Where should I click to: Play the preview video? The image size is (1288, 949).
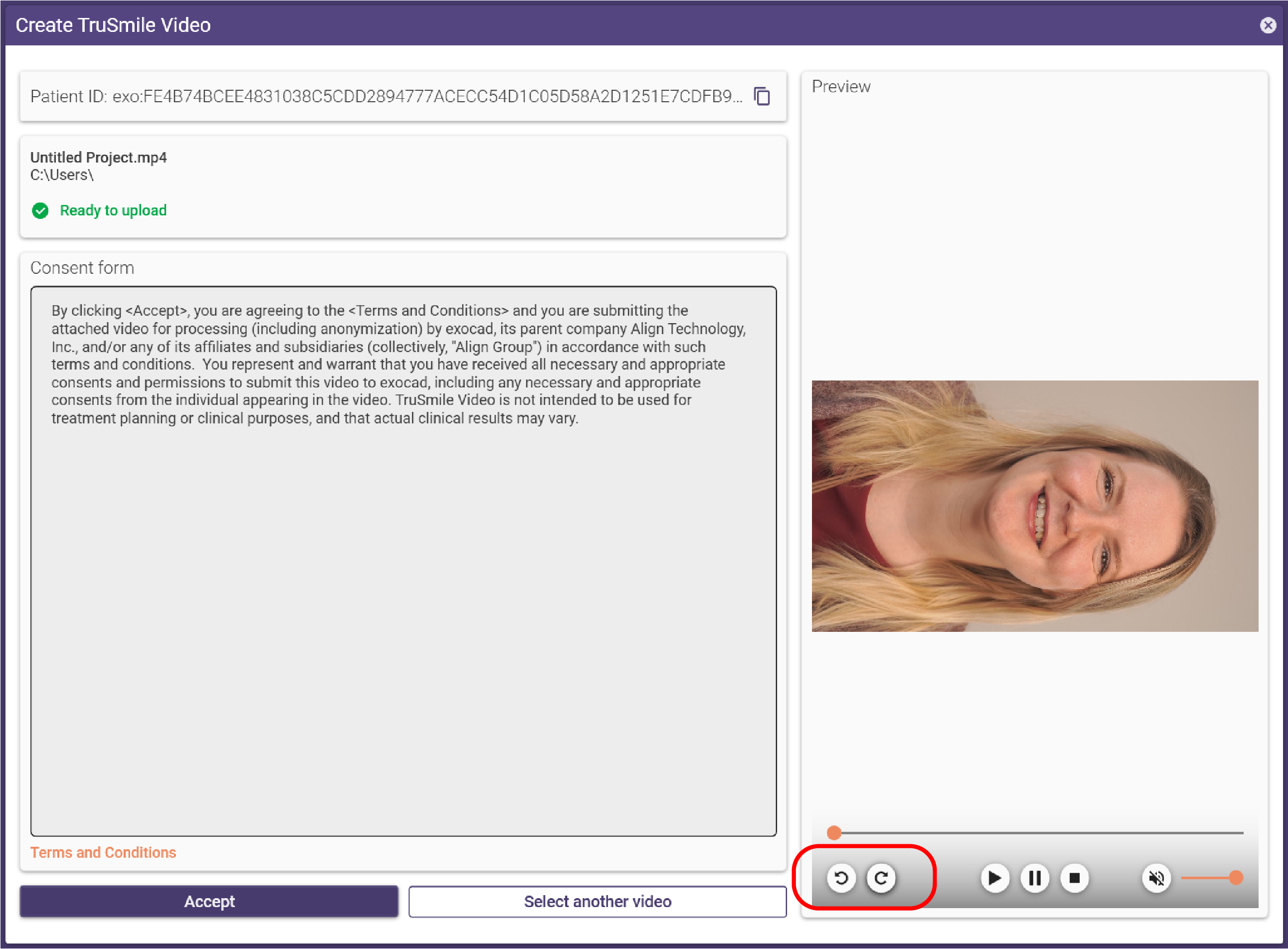(994, 878)
